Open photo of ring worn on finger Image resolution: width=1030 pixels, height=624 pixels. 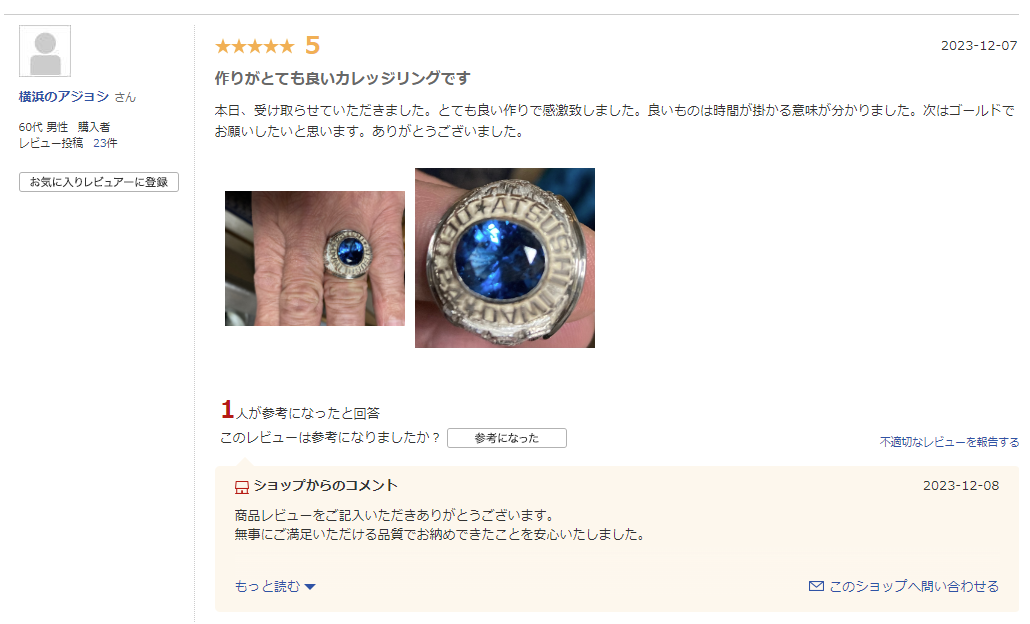click(x=315, y=258)
